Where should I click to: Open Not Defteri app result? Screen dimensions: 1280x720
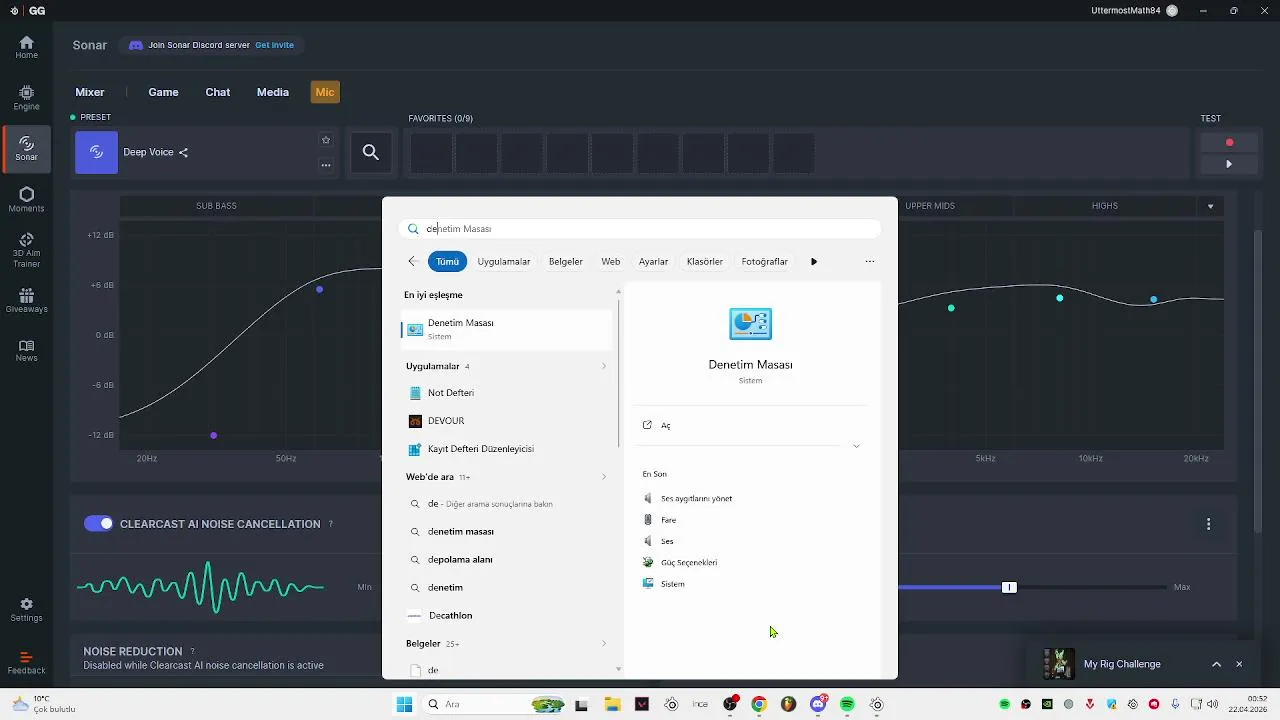tap(506, 393)
